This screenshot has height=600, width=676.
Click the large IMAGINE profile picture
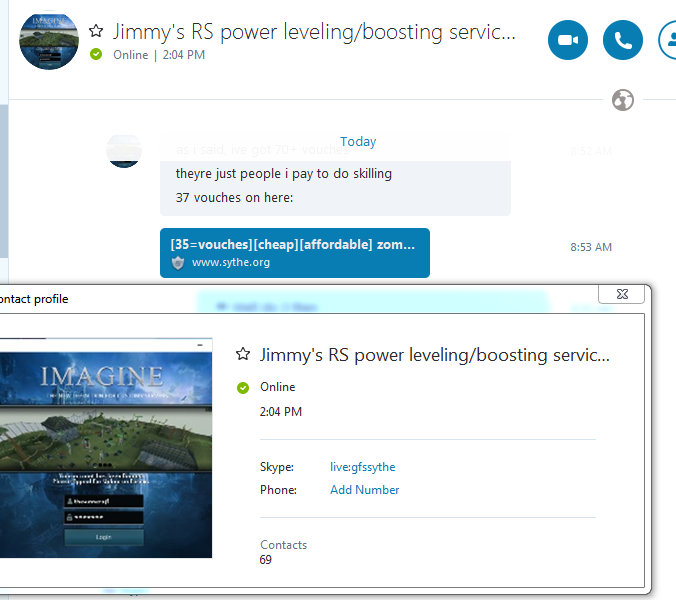[x=106, y=448]
